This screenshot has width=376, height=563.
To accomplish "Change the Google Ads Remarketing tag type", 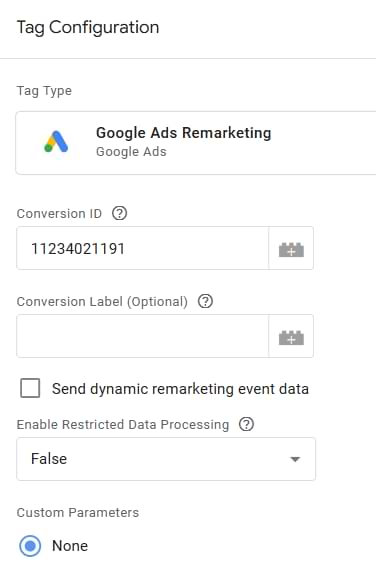I will pyautogui.click(x=196, y=143).
